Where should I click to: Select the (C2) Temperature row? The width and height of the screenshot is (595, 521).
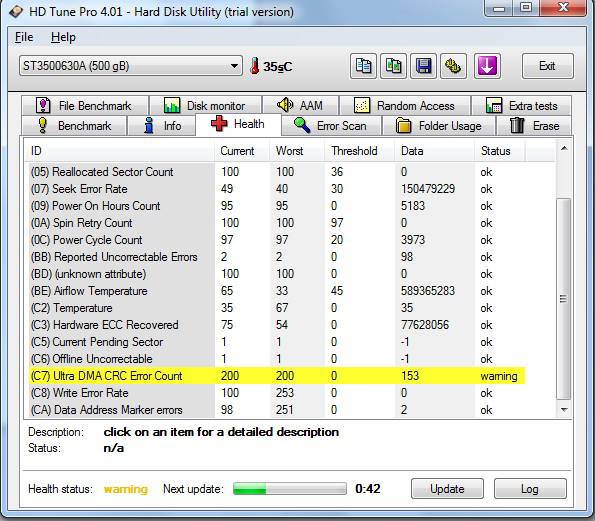pyautogui.click(x=277, y=308)
